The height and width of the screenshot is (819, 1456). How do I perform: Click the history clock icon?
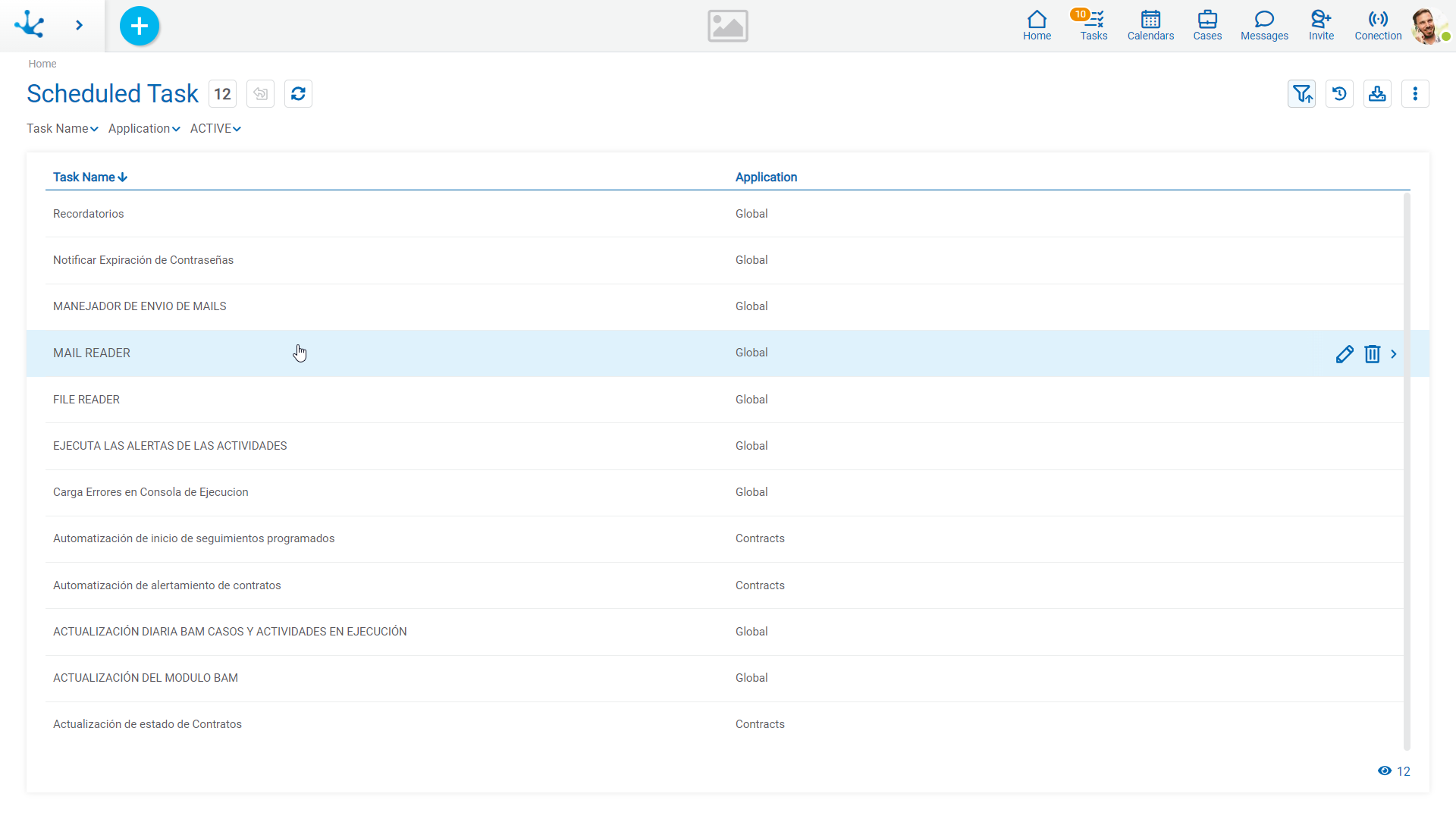coord(1339,94)
